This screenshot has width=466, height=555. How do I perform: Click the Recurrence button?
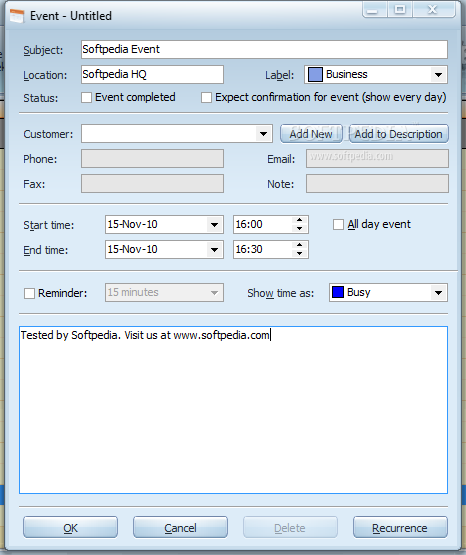400,527
